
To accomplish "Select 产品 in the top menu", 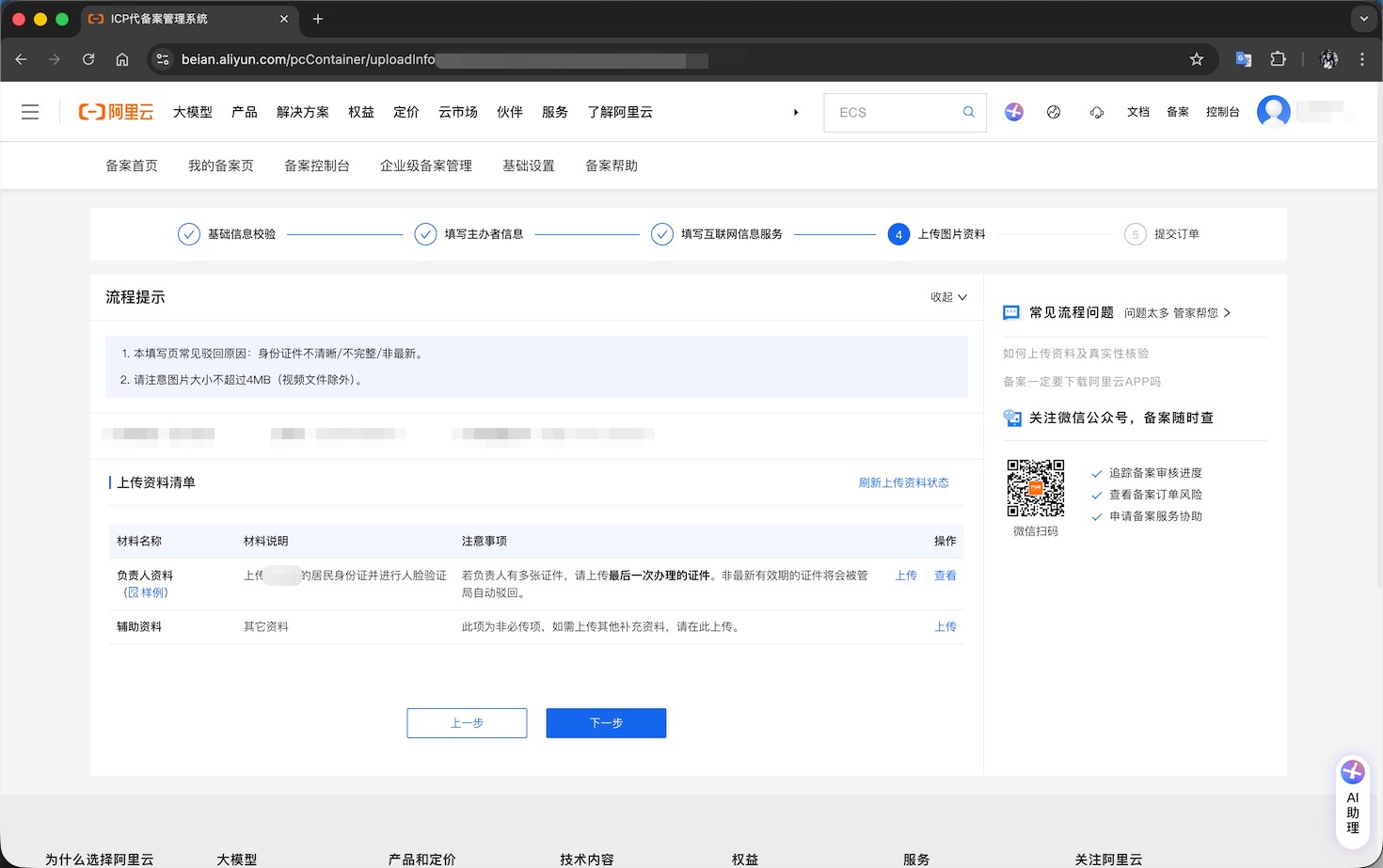I will click(245, 112).
